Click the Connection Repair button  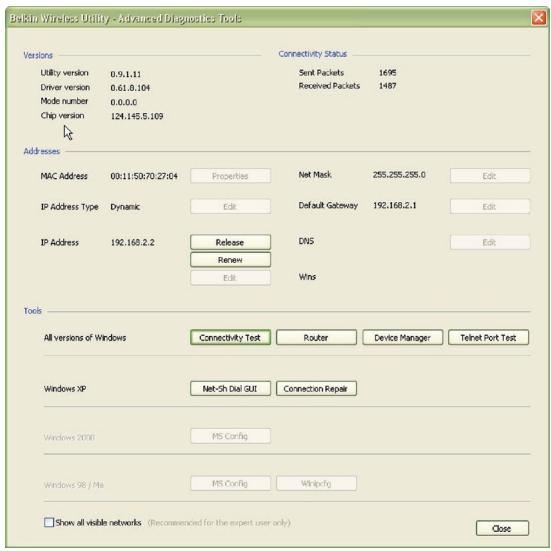[316, 388]
